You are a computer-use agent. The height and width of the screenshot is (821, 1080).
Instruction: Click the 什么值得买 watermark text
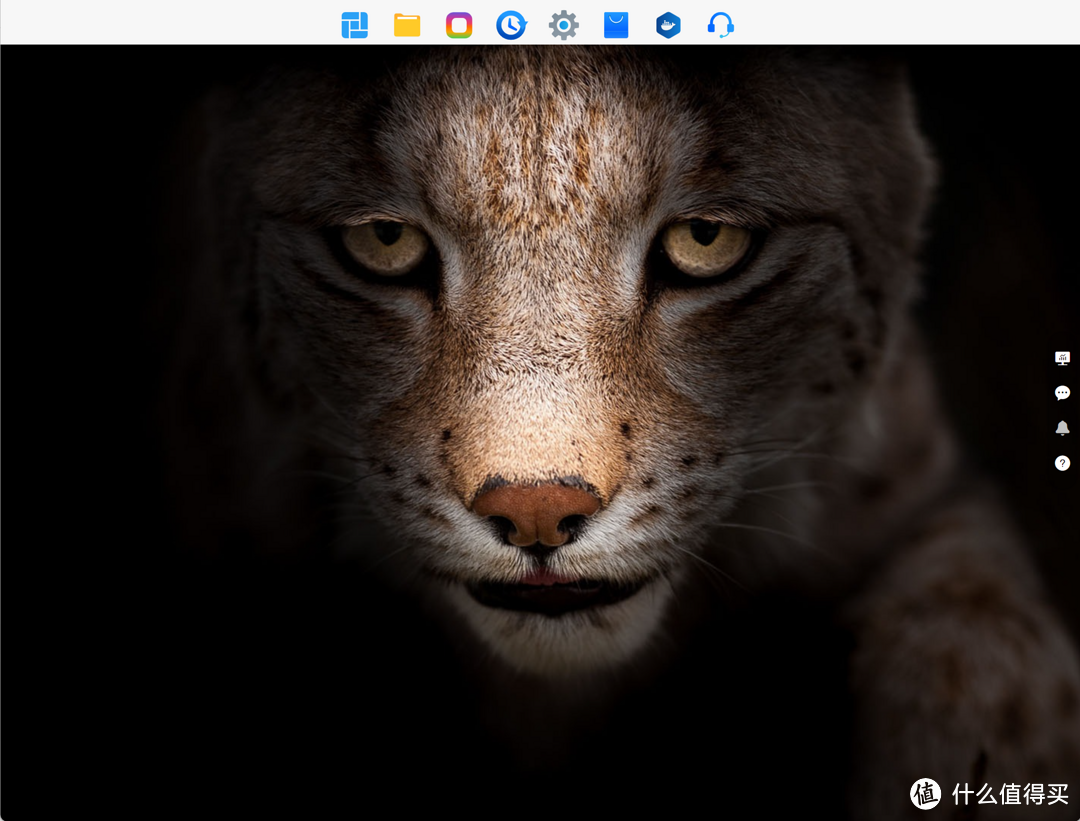point(1010,794)
